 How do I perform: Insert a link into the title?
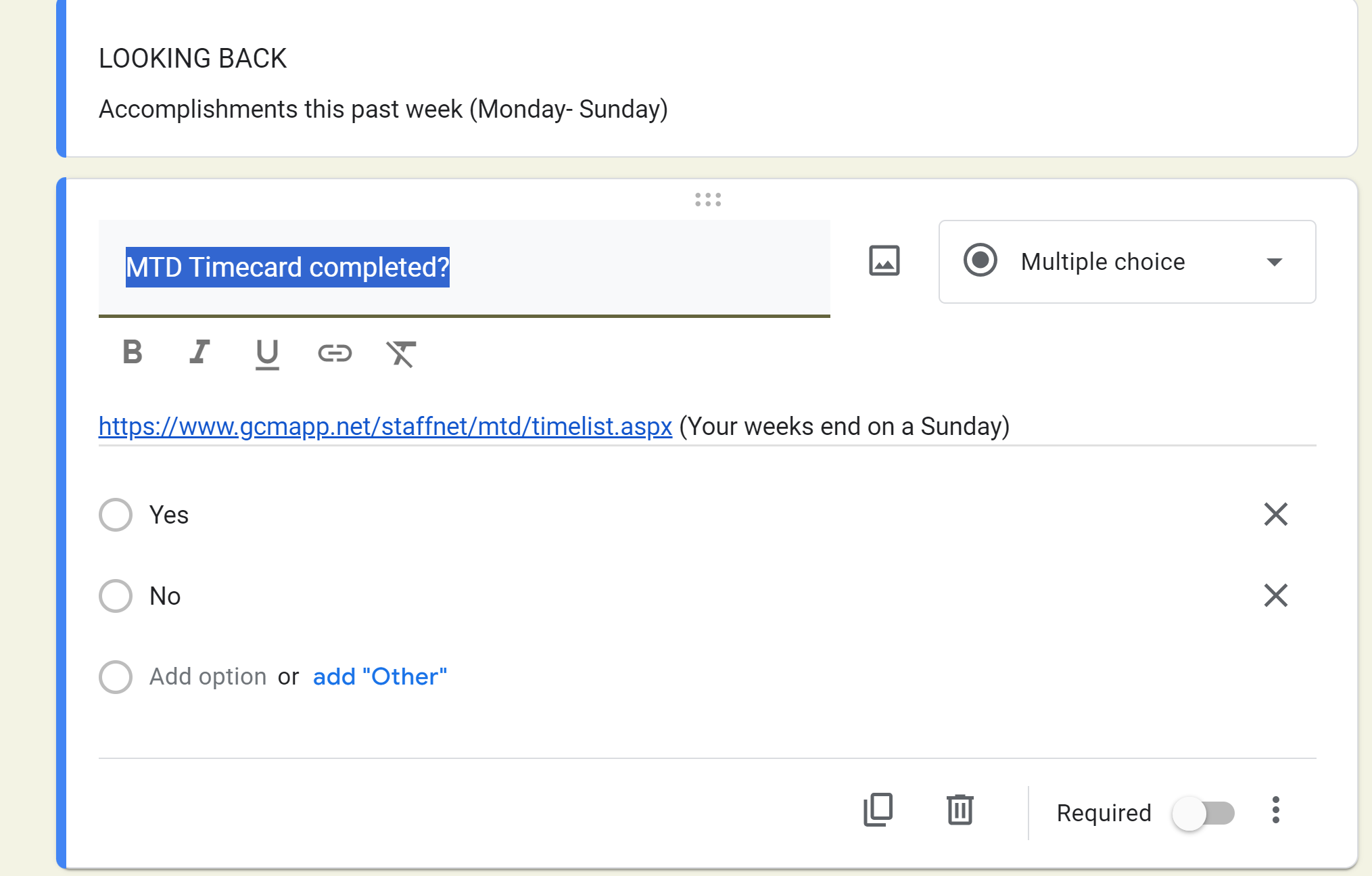pos(335,352)
